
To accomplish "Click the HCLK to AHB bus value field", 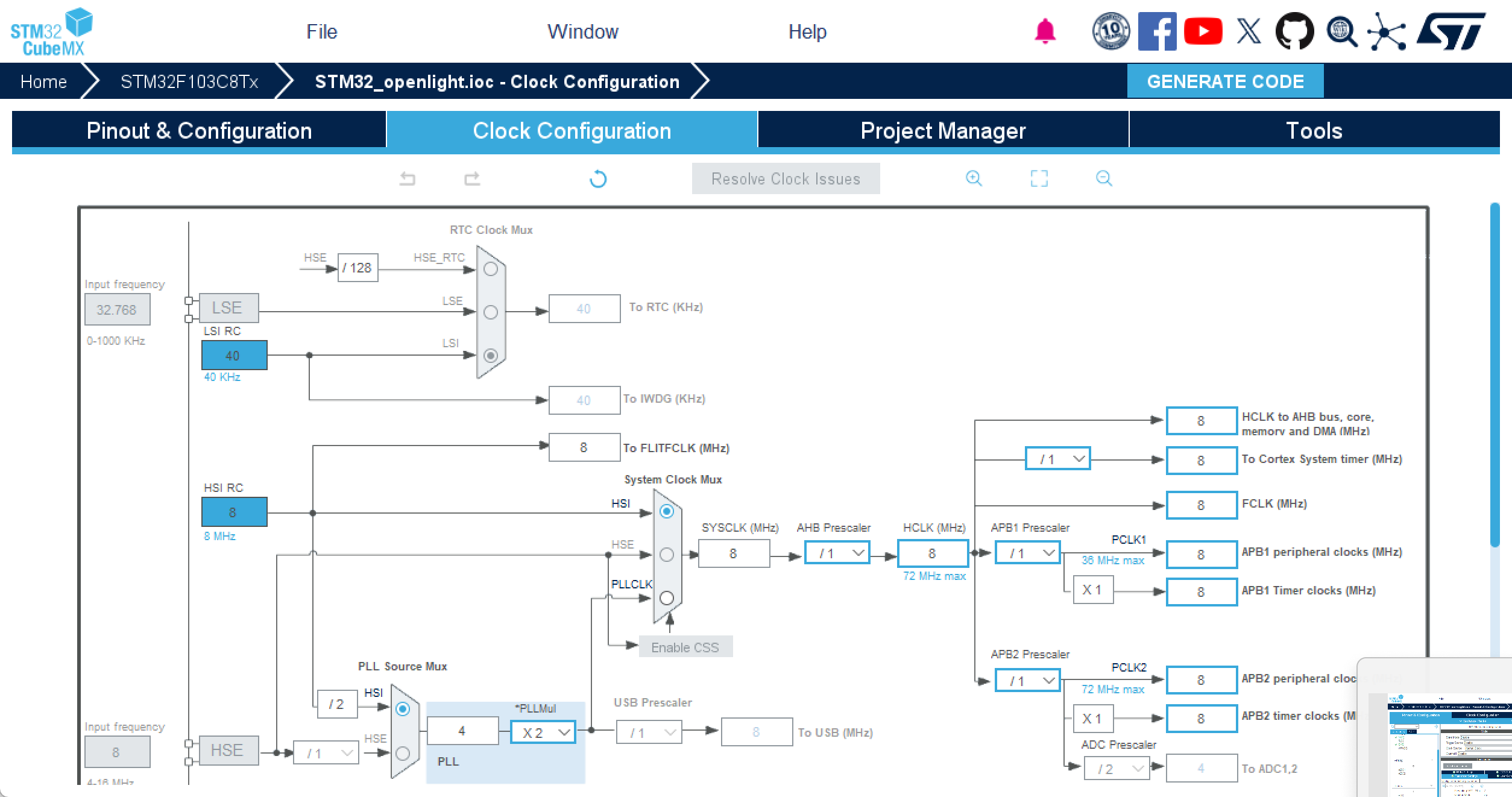I will tap(1202, 421).
